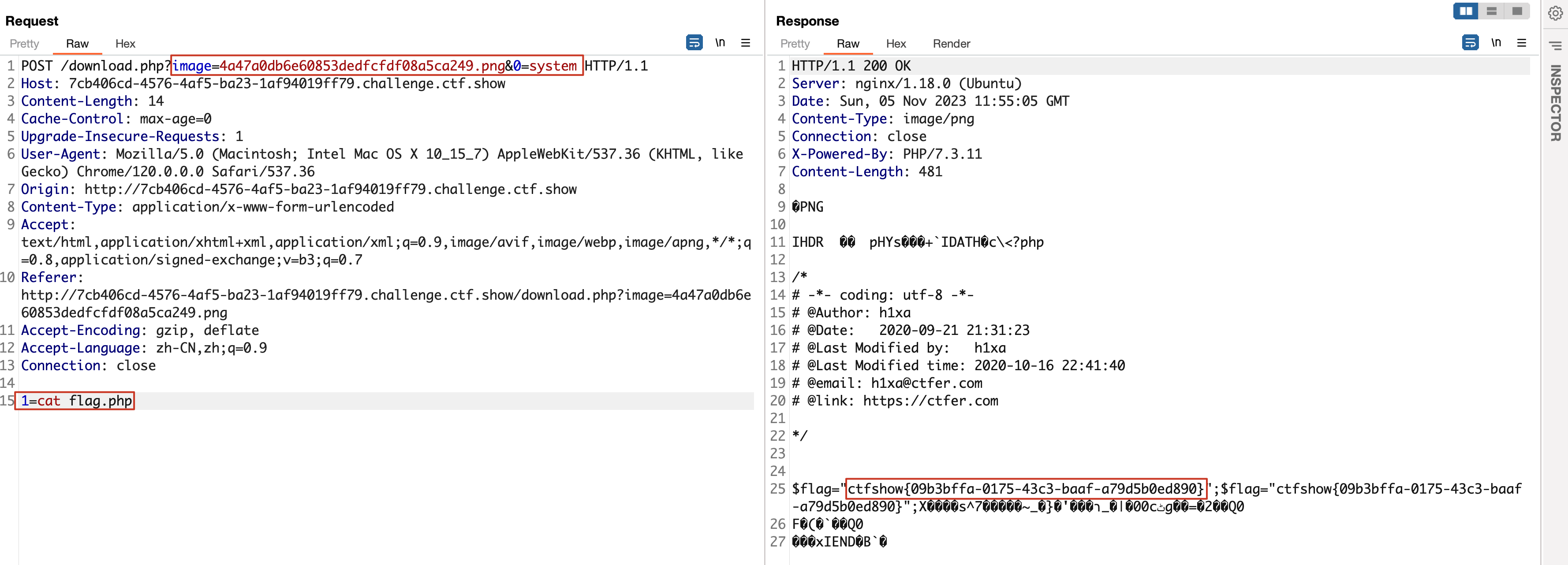1568x565 pixels.
Task: Click the xIEND chunk line in response
Action: (x=840, y=541)
